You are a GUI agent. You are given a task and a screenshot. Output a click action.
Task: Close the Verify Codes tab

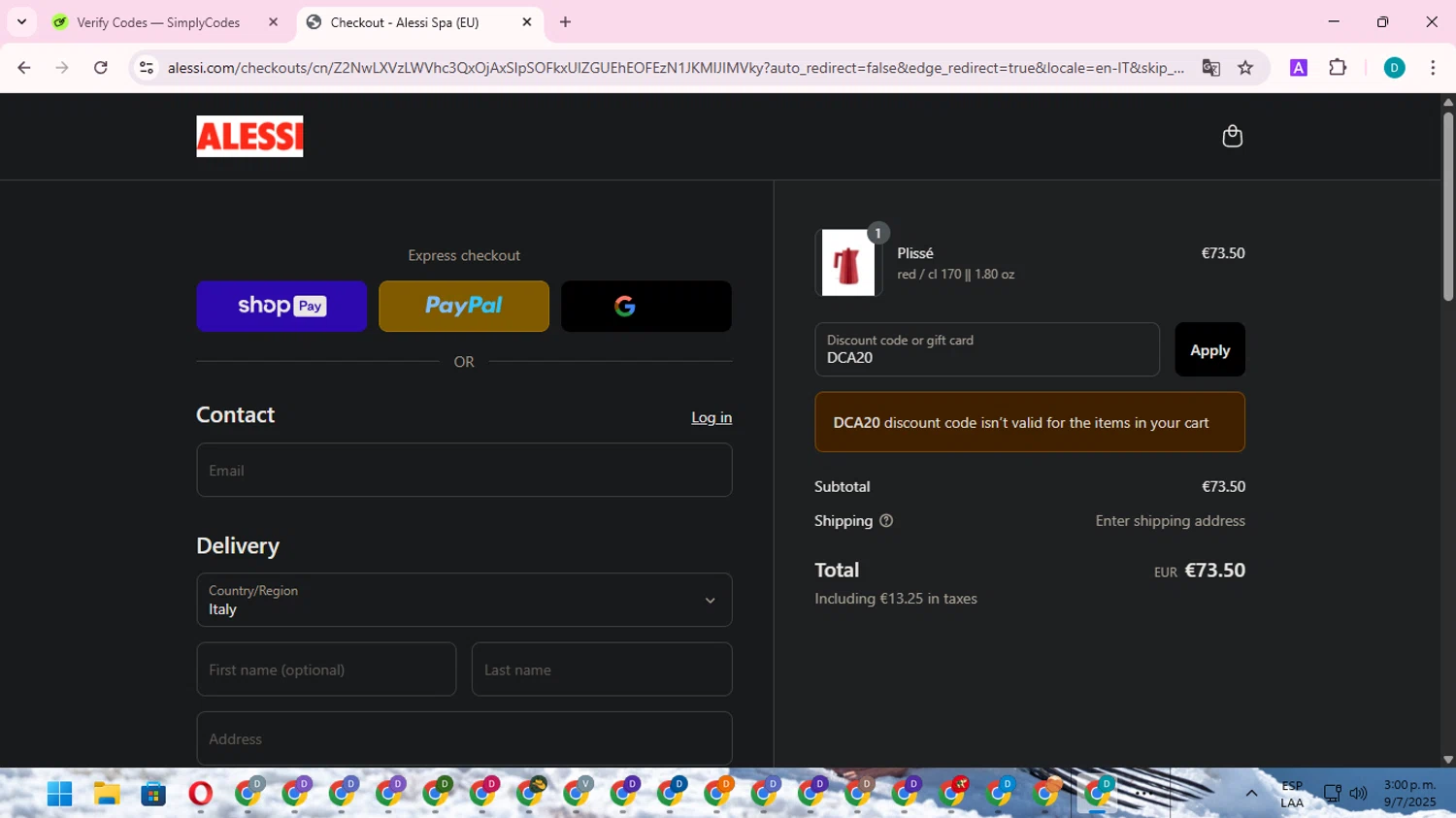coord(273,22)
